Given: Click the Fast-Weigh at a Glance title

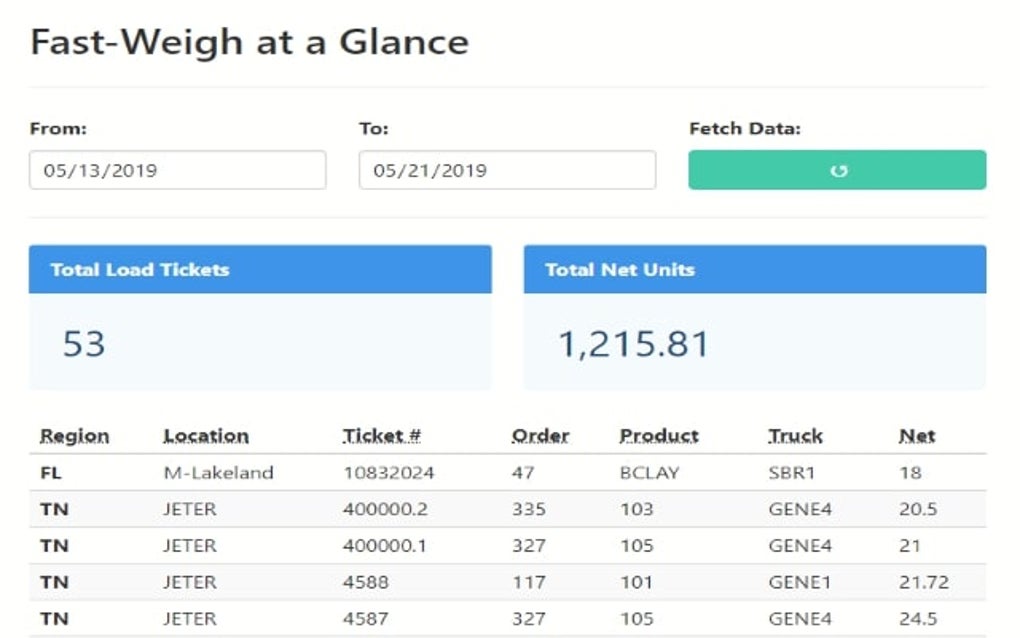Looking at the screenshot, I should tap(249, 42).
